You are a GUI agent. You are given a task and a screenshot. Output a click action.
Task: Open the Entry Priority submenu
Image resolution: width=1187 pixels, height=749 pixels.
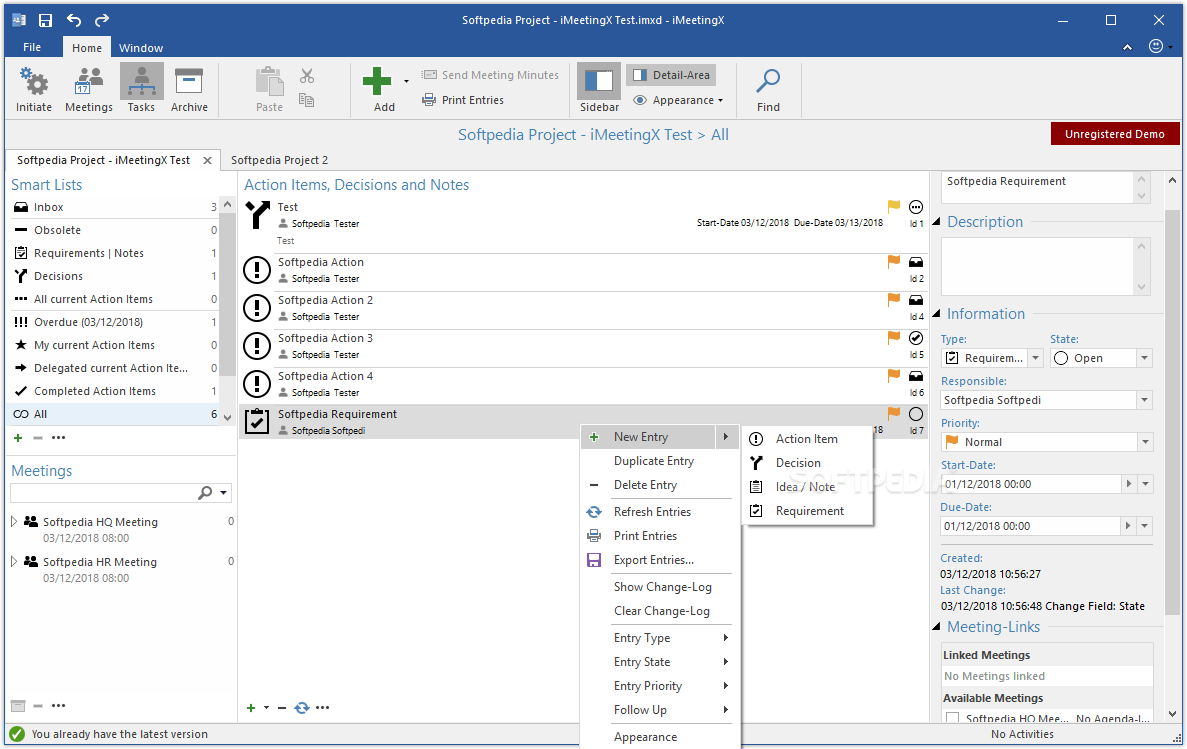pyautogui.click(x=659, y=685)
